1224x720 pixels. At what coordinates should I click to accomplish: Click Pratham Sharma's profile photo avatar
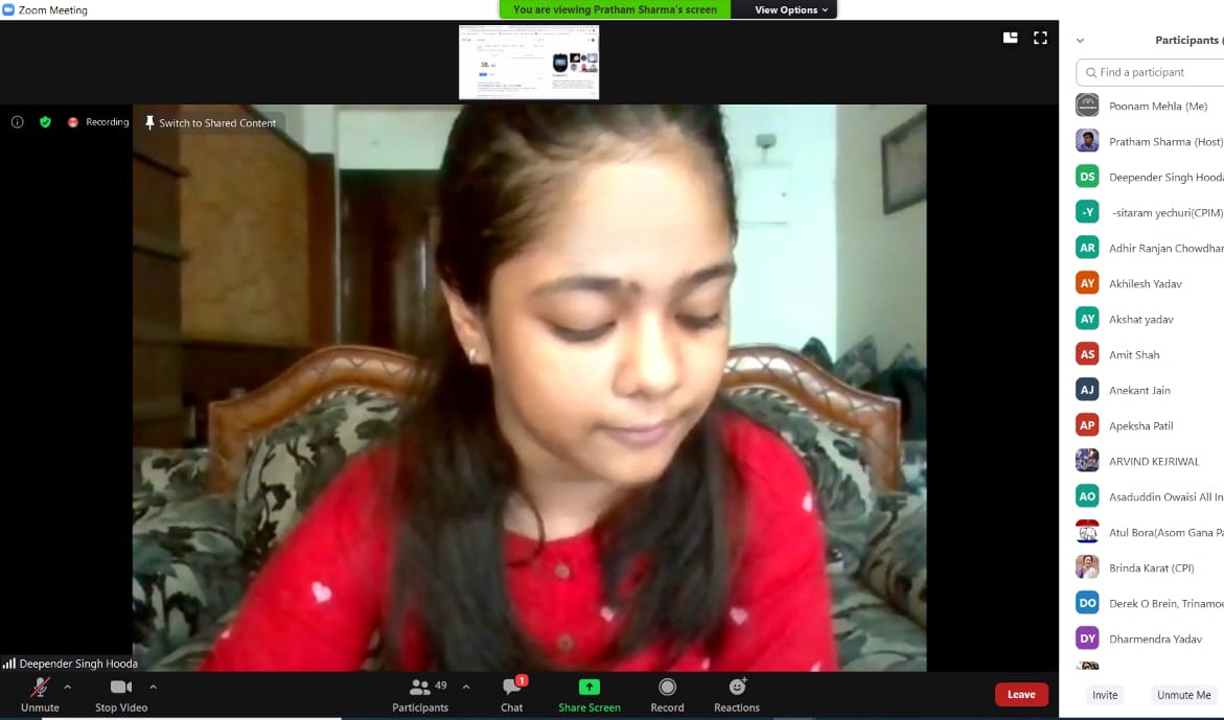click(1087, 141)
